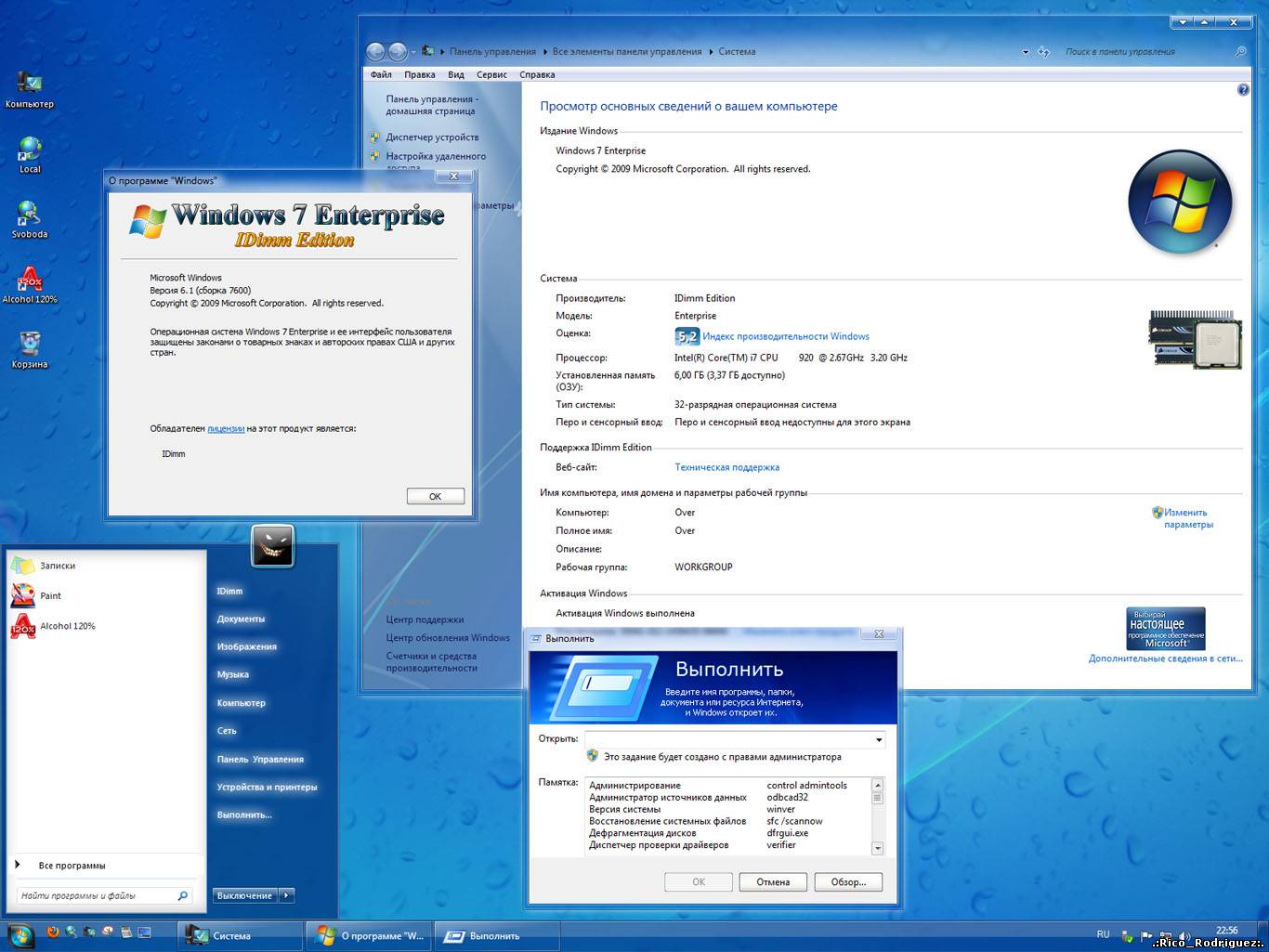Open Счетчики и средства производительности link
This screenshot has height=952, width=1269.
coord(431,661)
